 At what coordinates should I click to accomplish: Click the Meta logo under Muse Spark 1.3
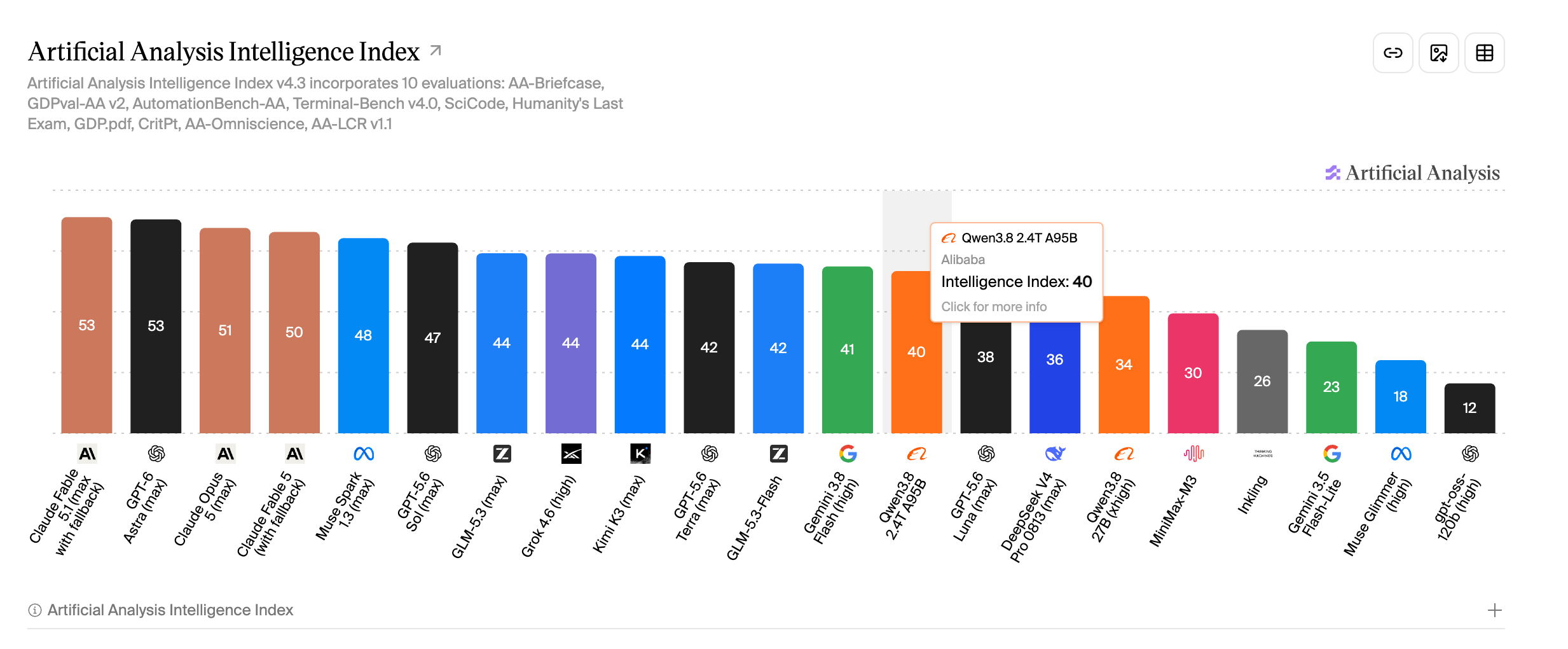(364, 454)
